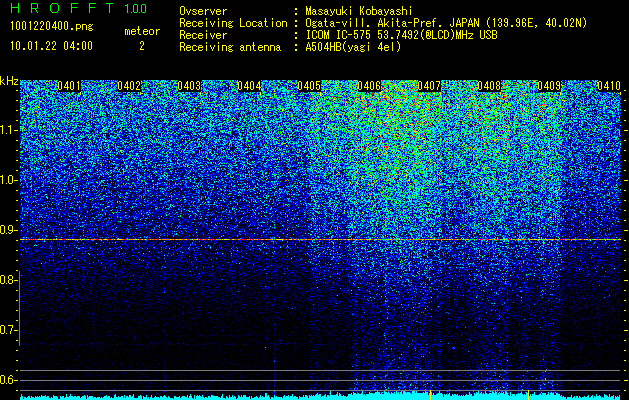Select the file name 1001220400.png
629x400 pixels.
coord(52,26)
